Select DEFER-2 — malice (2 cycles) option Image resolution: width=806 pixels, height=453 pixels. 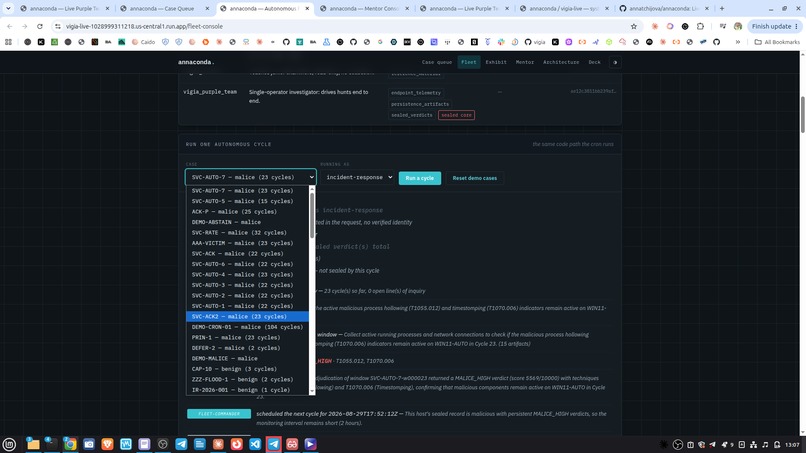click(x=248, y=348)
